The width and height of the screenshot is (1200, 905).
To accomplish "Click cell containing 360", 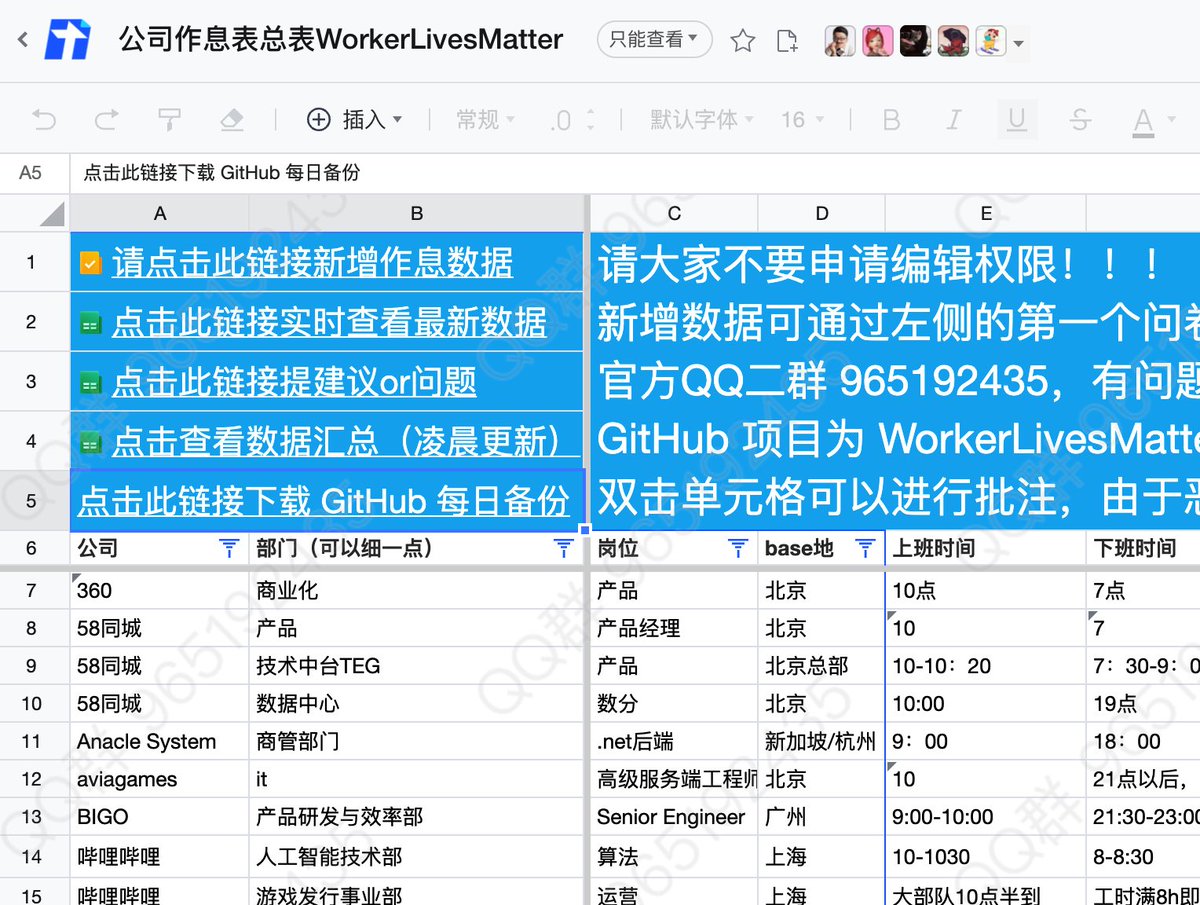I will (x=160, y=590).
